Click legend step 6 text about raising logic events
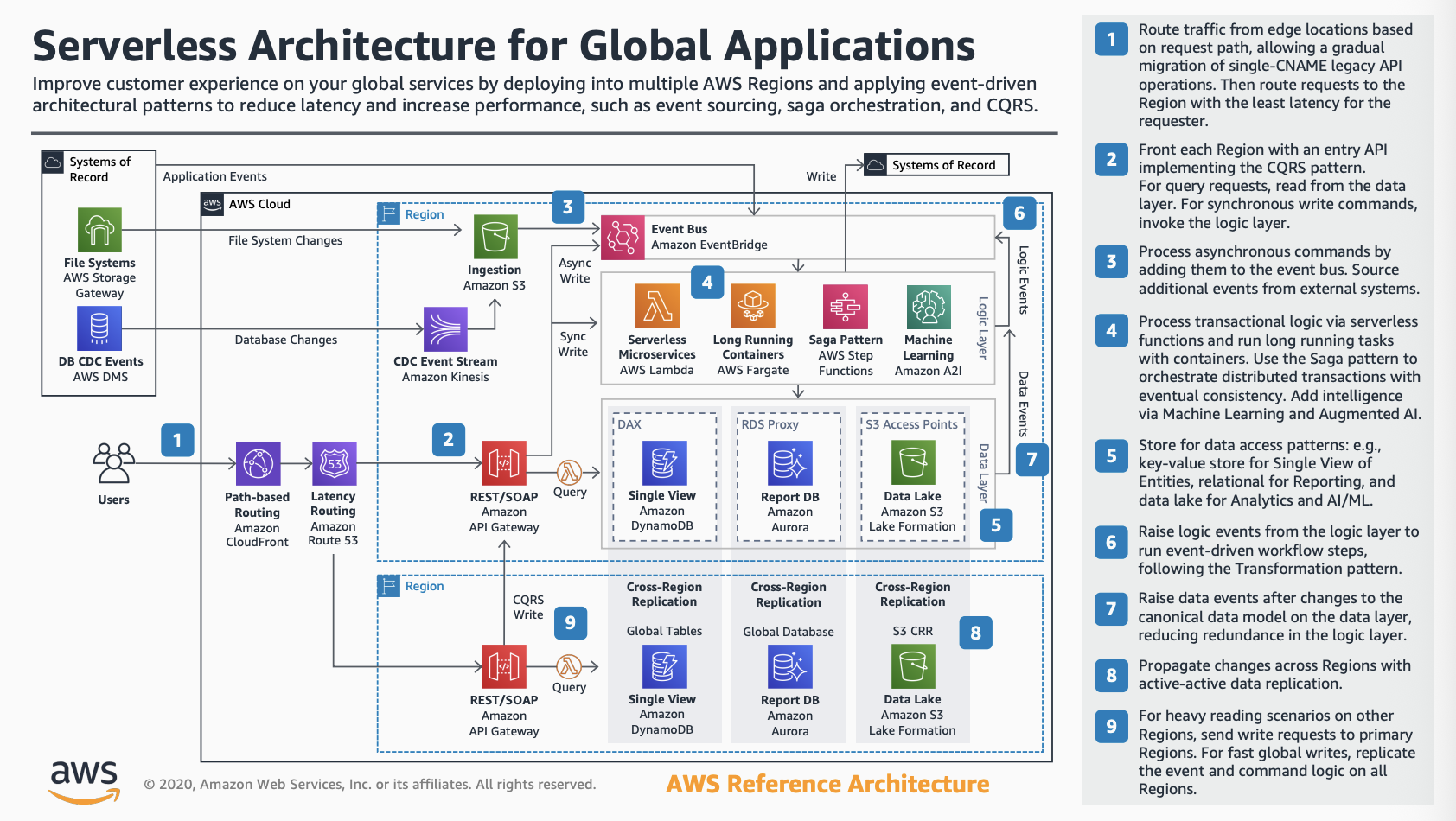The image size is (1456, 821). point(1279,550)
